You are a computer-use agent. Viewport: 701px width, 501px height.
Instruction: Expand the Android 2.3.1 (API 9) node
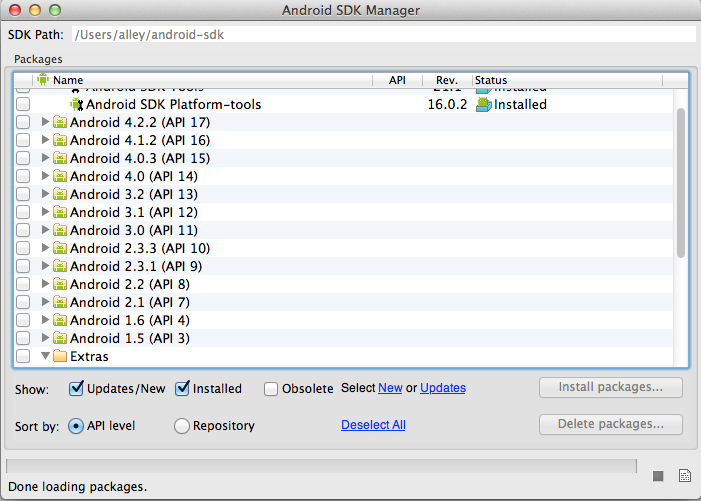(x=45, y=265)
